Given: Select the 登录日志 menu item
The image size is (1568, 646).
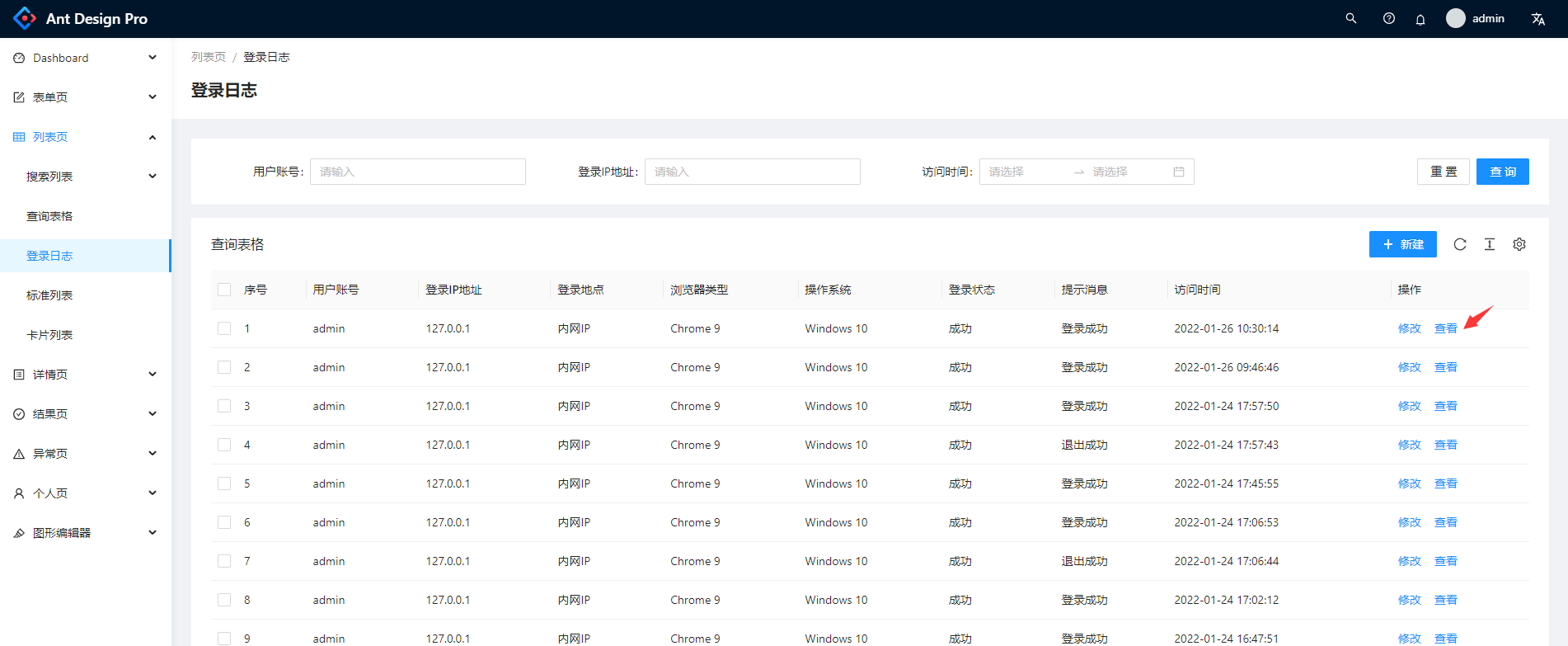Looking at the screenshot, I should coord(86,256).
